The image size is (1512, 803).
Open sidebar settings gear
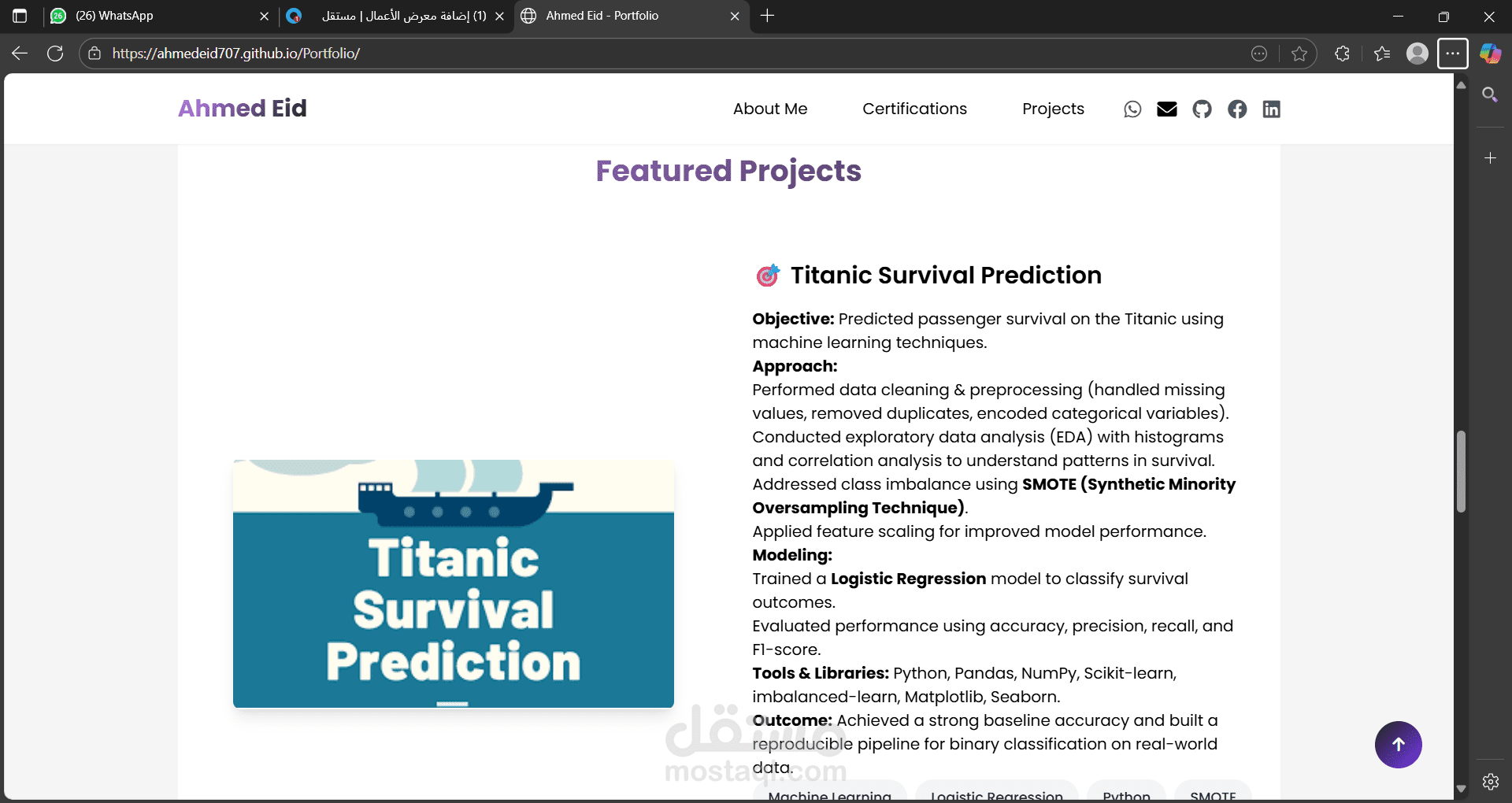pyautogui.click(x=1491, y=782)
